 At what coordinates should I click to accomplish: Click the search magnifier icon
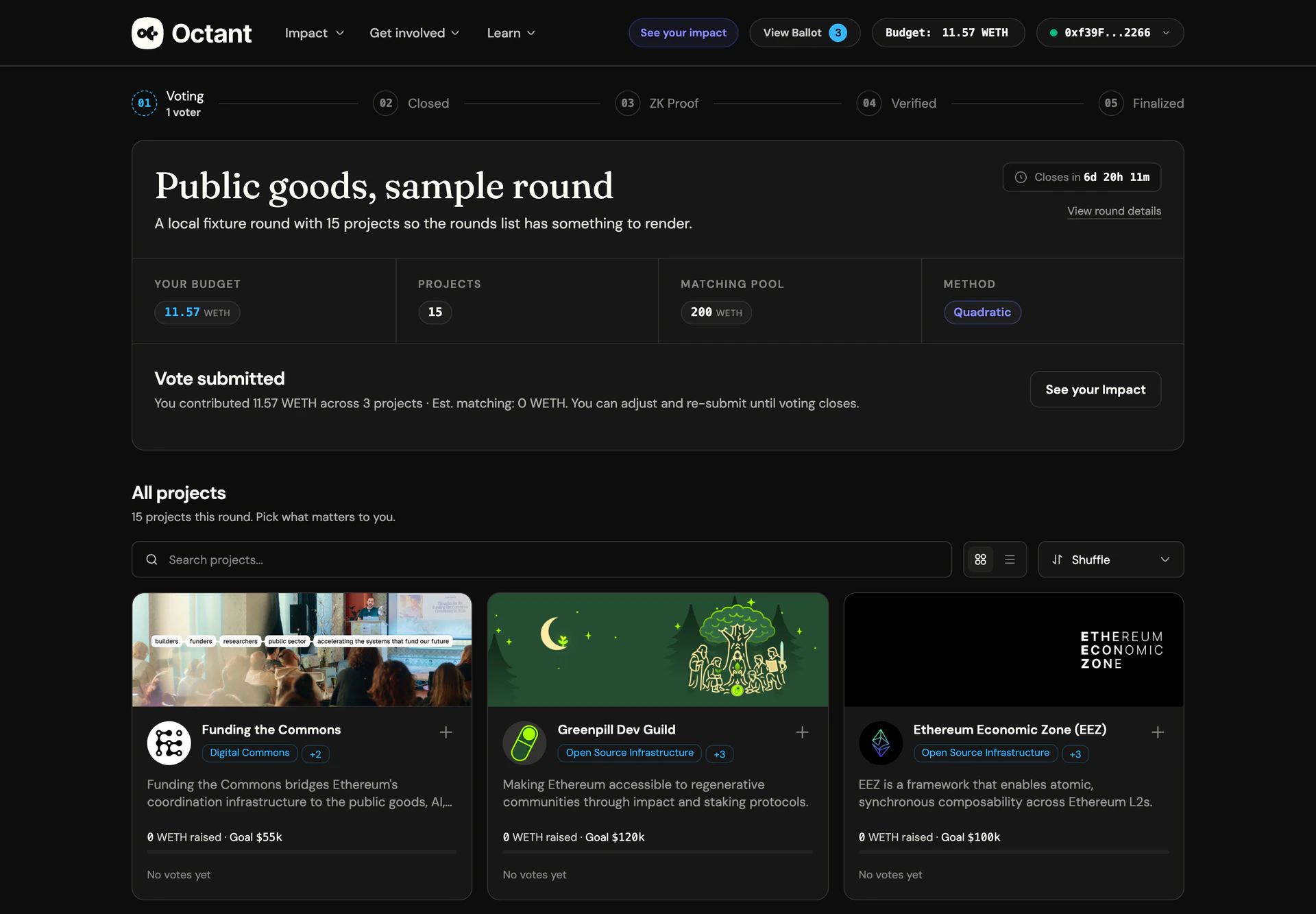pos(151,560)
